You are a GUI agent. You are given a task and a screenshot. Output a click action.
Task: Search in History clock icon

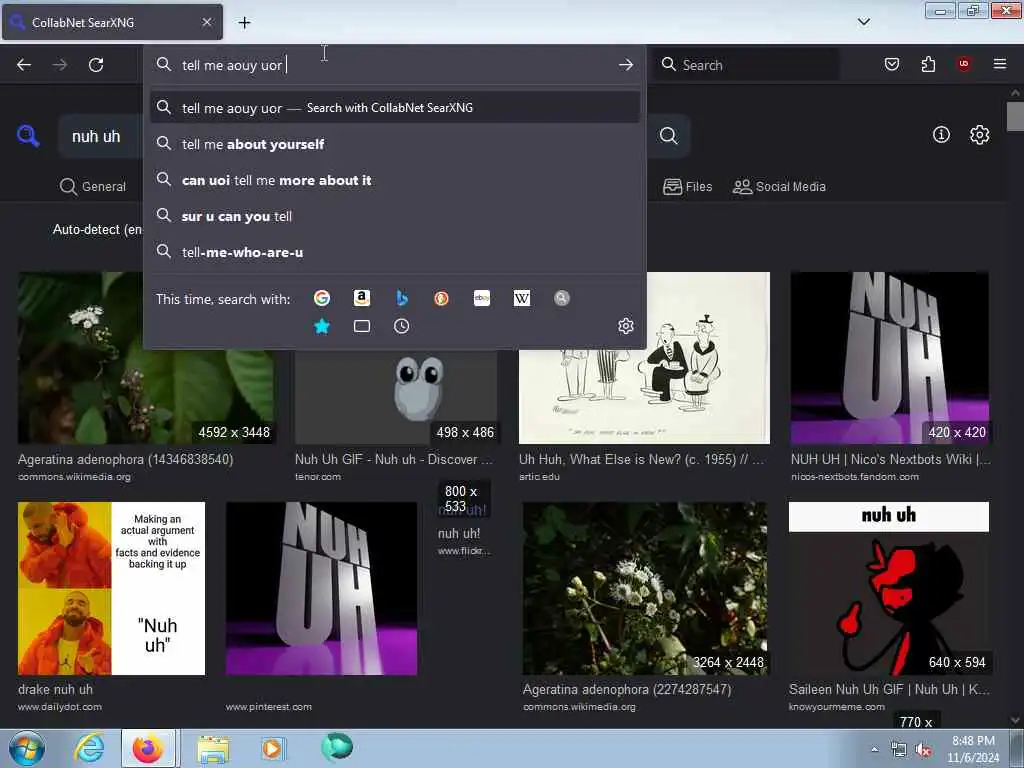click(x=402, y=326)
